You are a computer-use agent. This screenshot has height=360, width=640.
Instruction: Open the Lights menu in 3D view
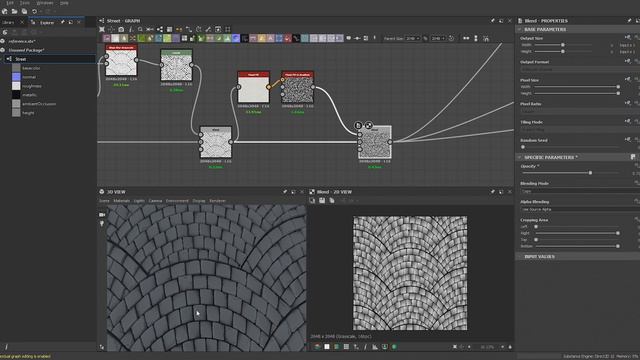[x=139, y=201]
